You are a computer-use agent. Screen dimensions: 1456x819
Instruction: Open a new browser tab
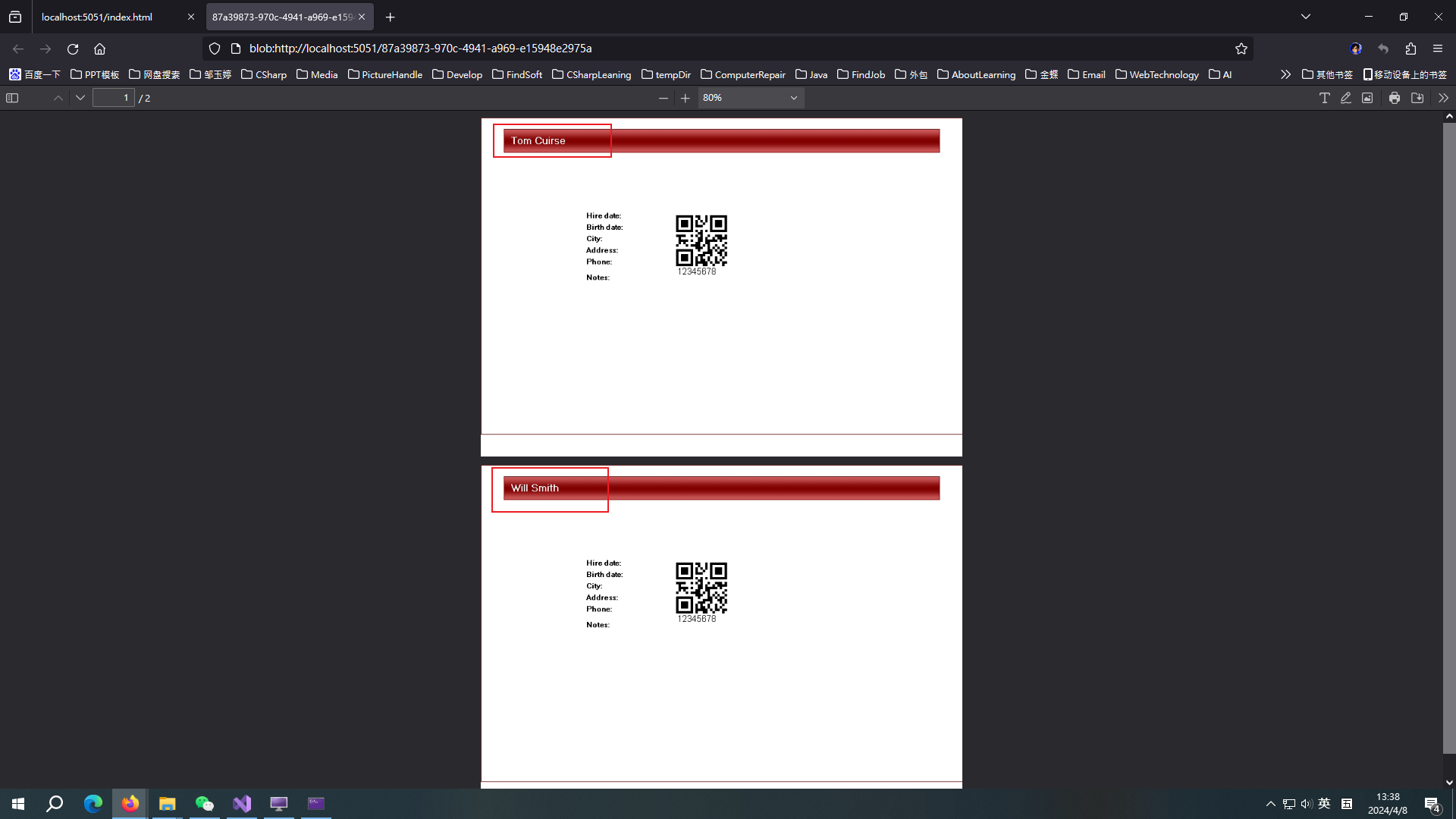391,17
